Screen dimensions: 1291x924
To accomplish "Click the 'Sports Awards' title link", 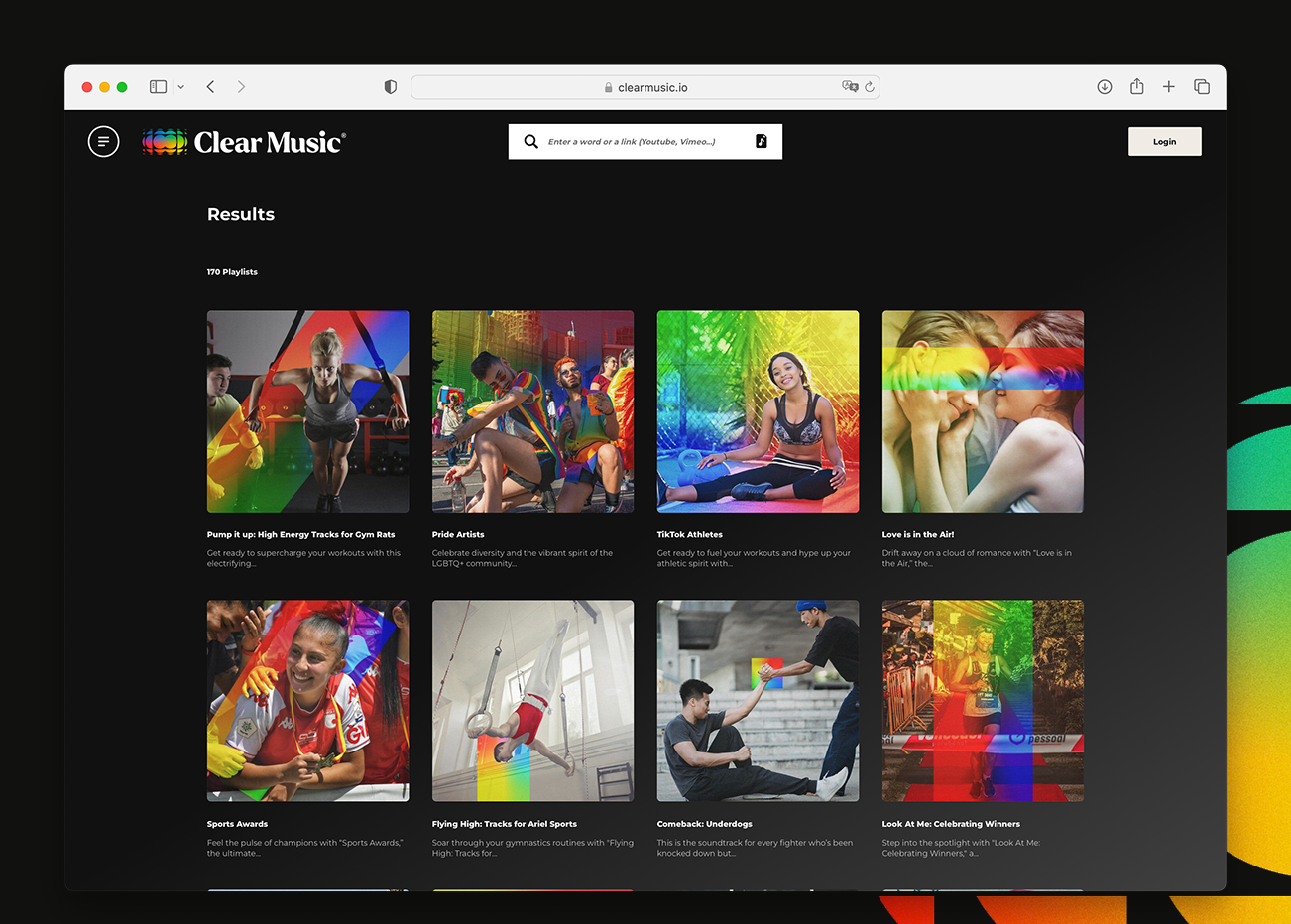I will pyautogui.click(x=238, y=824).
